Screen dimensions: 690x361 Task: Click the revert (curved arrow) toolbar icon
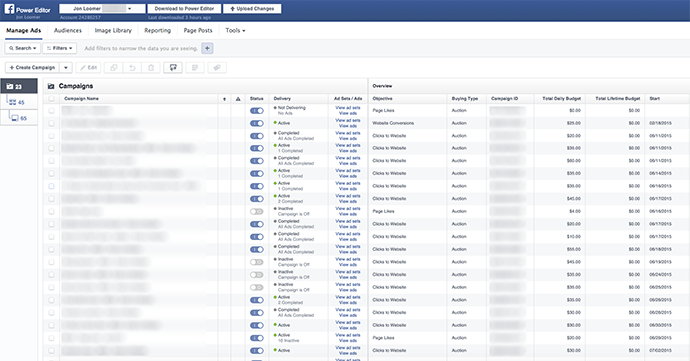coord(132,67)
